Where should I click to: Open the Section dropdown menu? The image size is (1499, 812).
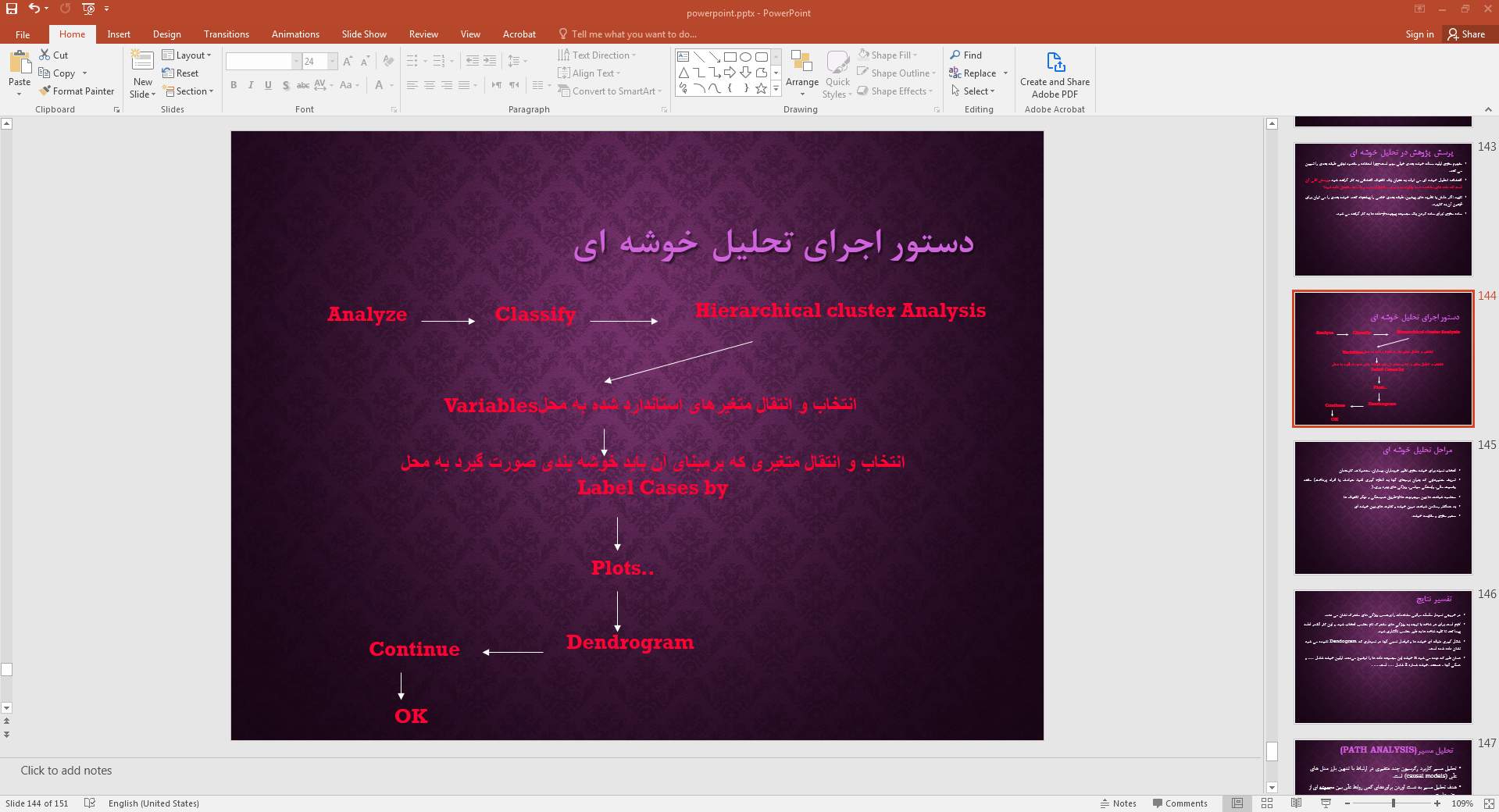[187, 91]
